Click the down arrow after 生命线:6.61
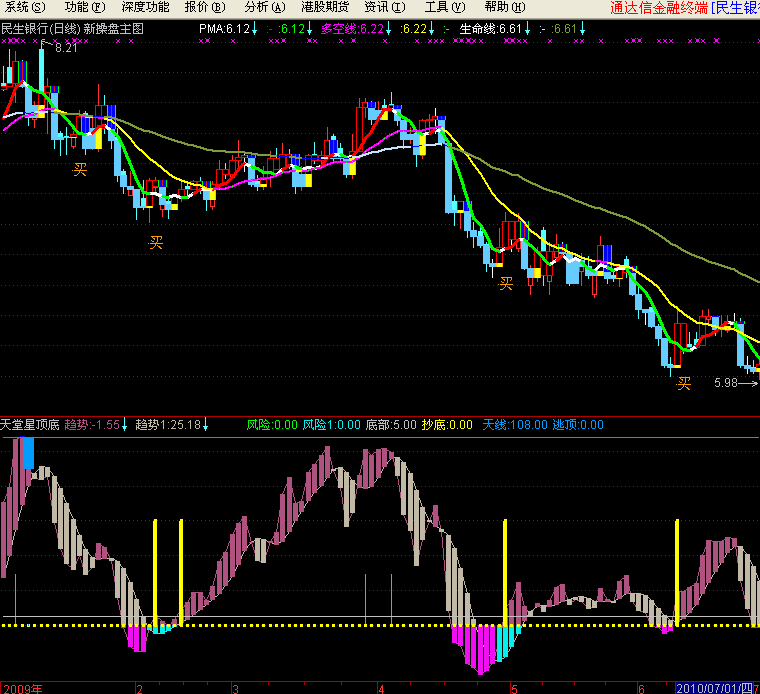760x694 pixels. 529,29
